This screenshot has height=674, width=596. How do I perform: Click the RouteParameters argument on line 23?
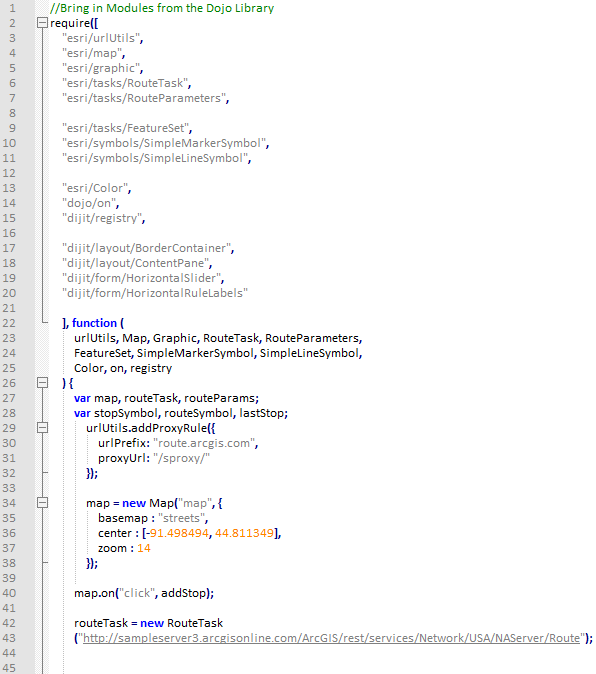[312, 338]
